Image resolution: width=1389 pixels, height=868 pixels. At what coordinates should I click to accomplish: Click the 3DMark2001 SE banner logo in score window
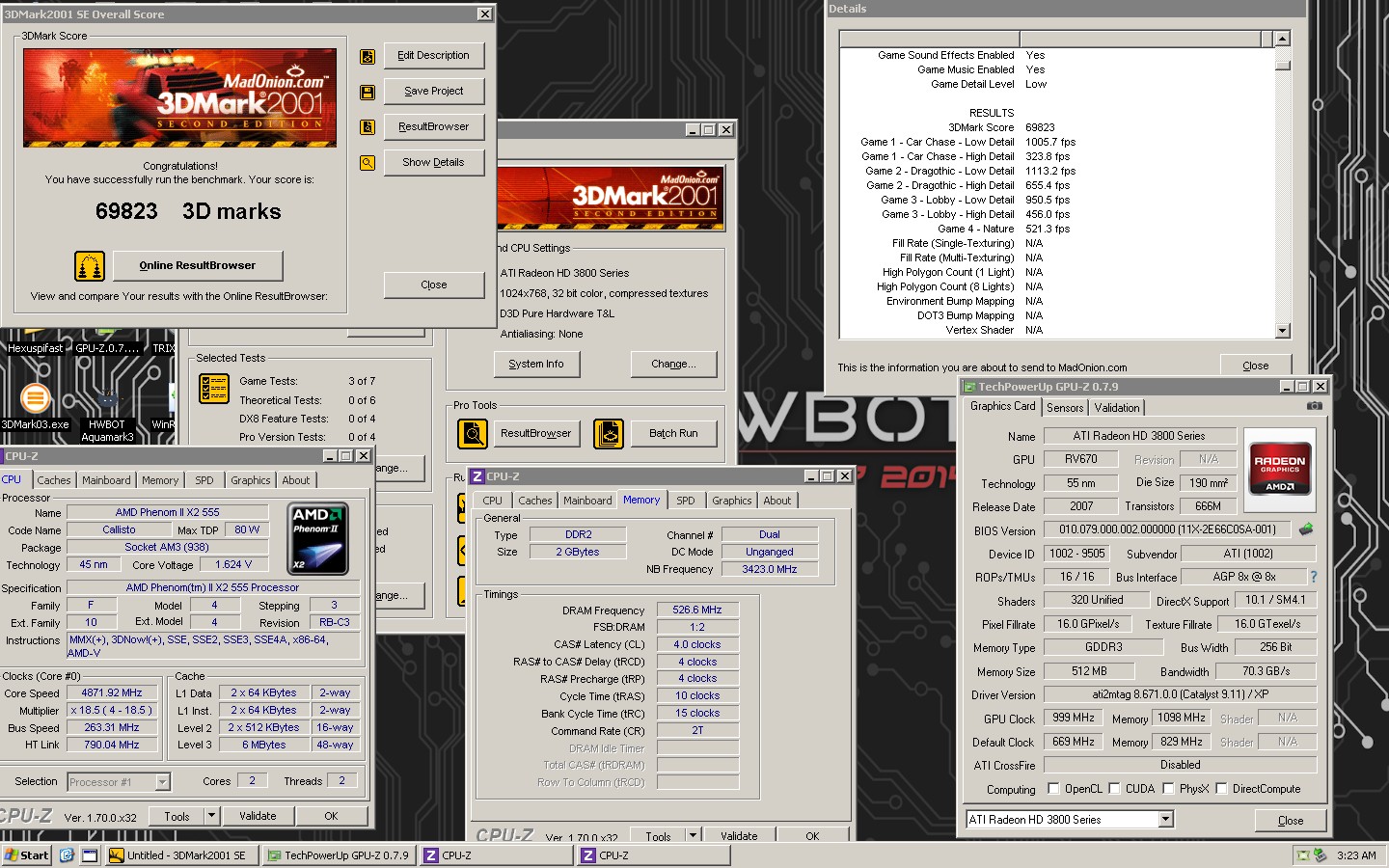point(179,97)
